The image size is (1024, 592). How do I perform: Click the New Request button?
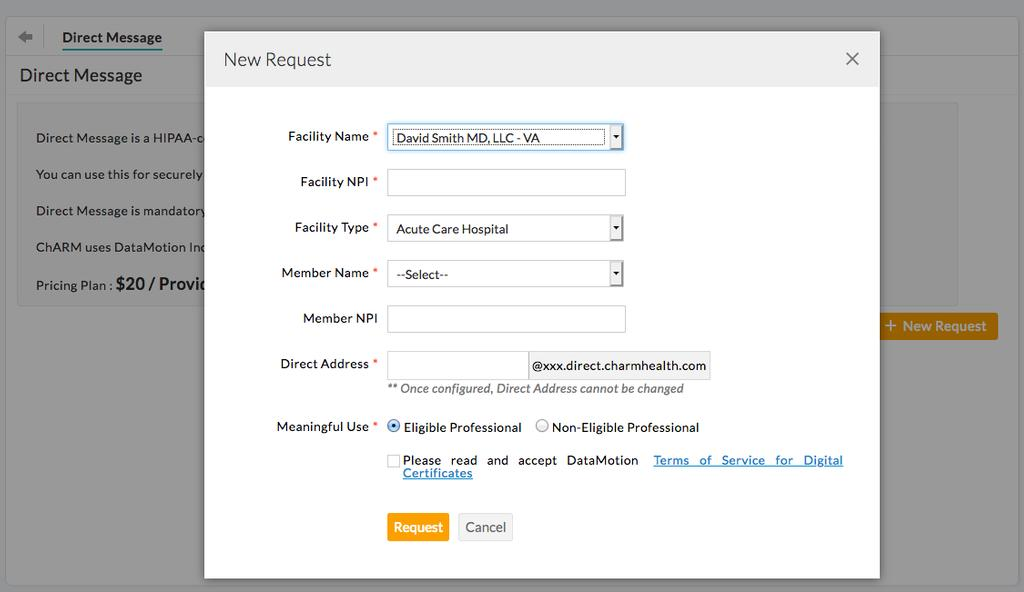pyautogui.click(x=936, y=326)
